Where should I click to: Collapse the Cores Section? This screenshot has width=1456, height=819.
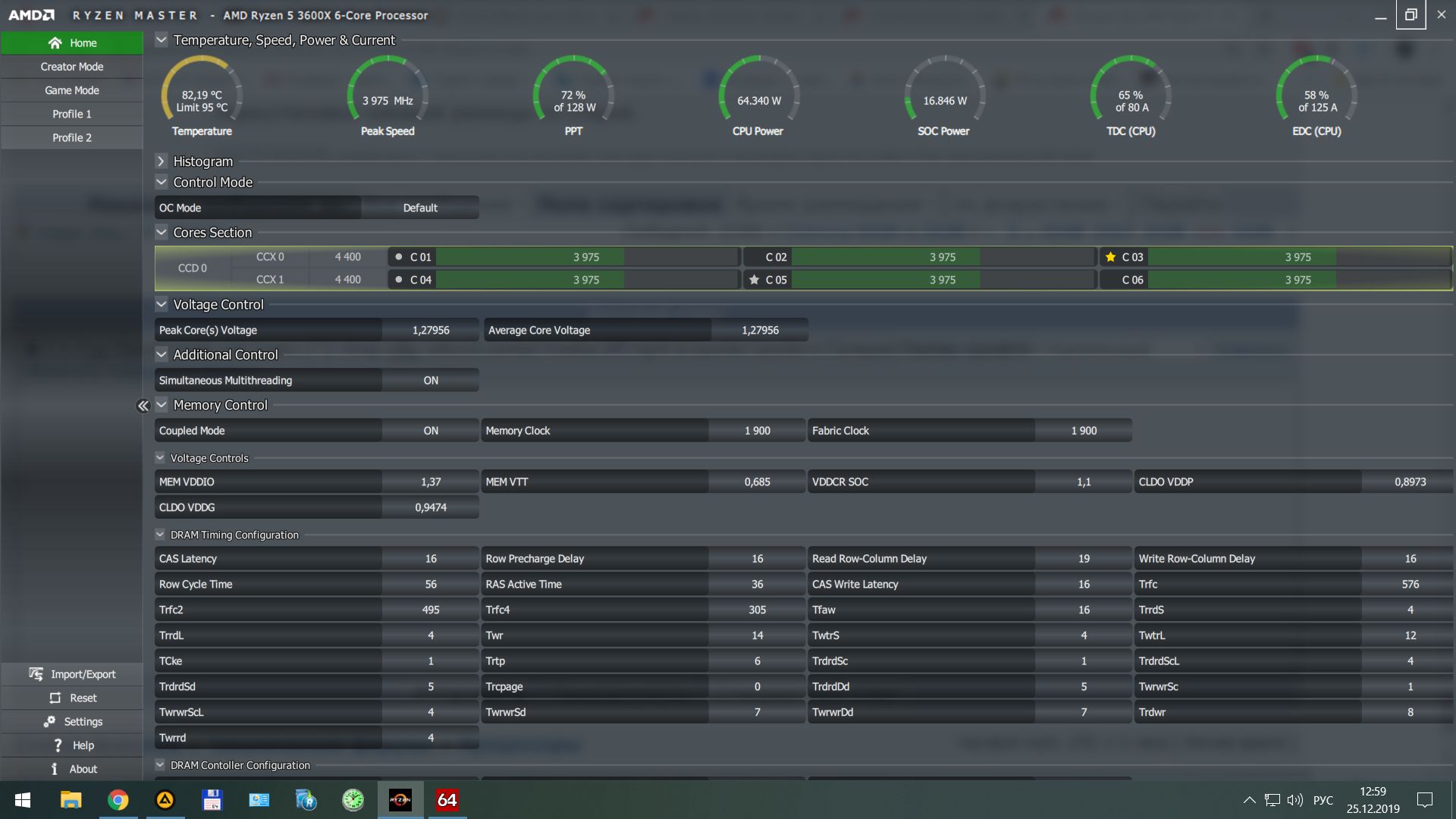[161, 232]
